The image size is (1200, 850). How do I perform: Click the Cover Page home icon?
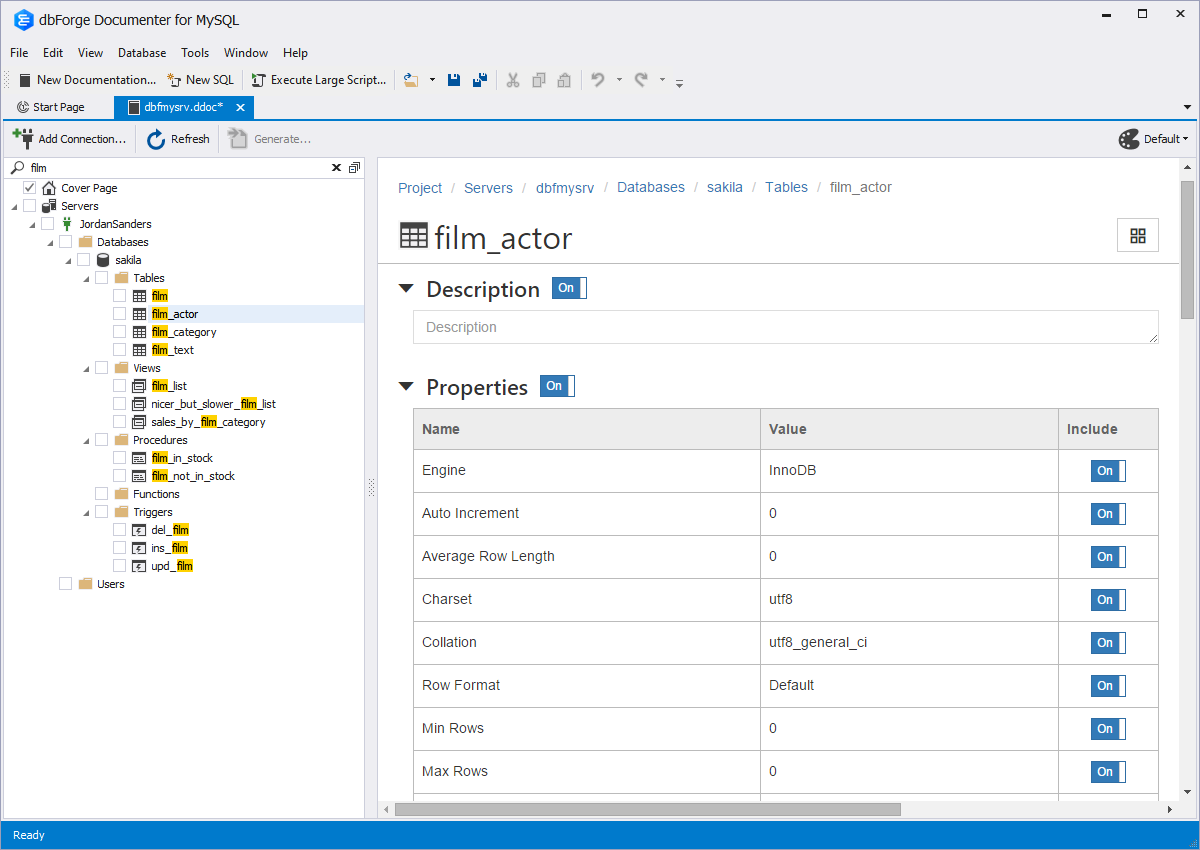click(x=49, y=188)
